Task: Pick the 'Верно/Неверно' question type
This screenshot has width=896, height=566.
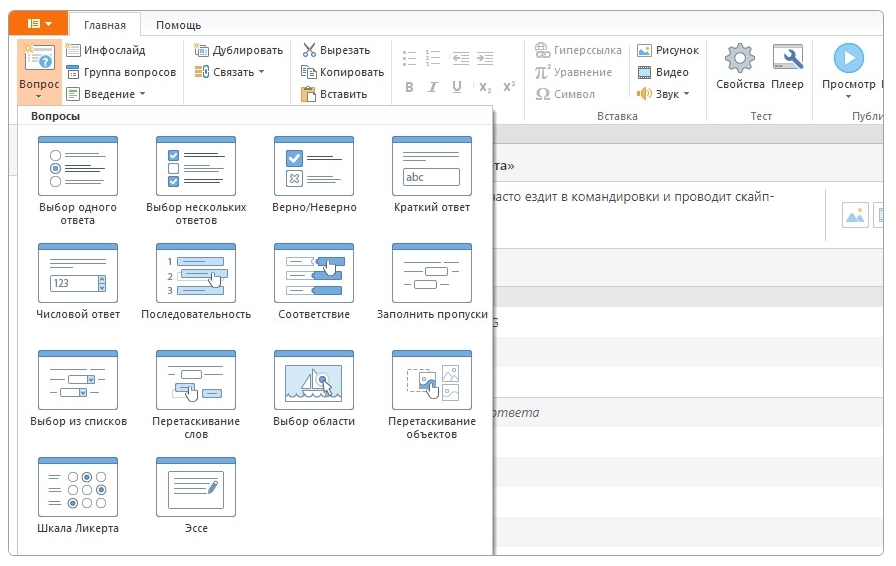Action: pyautogui.click(x=313, y=168)
